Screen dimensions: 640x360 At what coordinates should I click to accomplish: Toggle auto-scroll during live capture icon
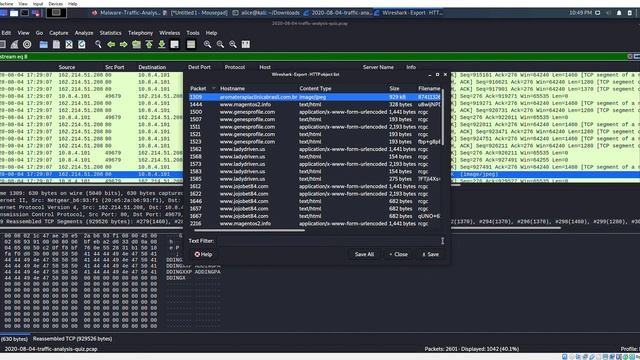(174, 44)
